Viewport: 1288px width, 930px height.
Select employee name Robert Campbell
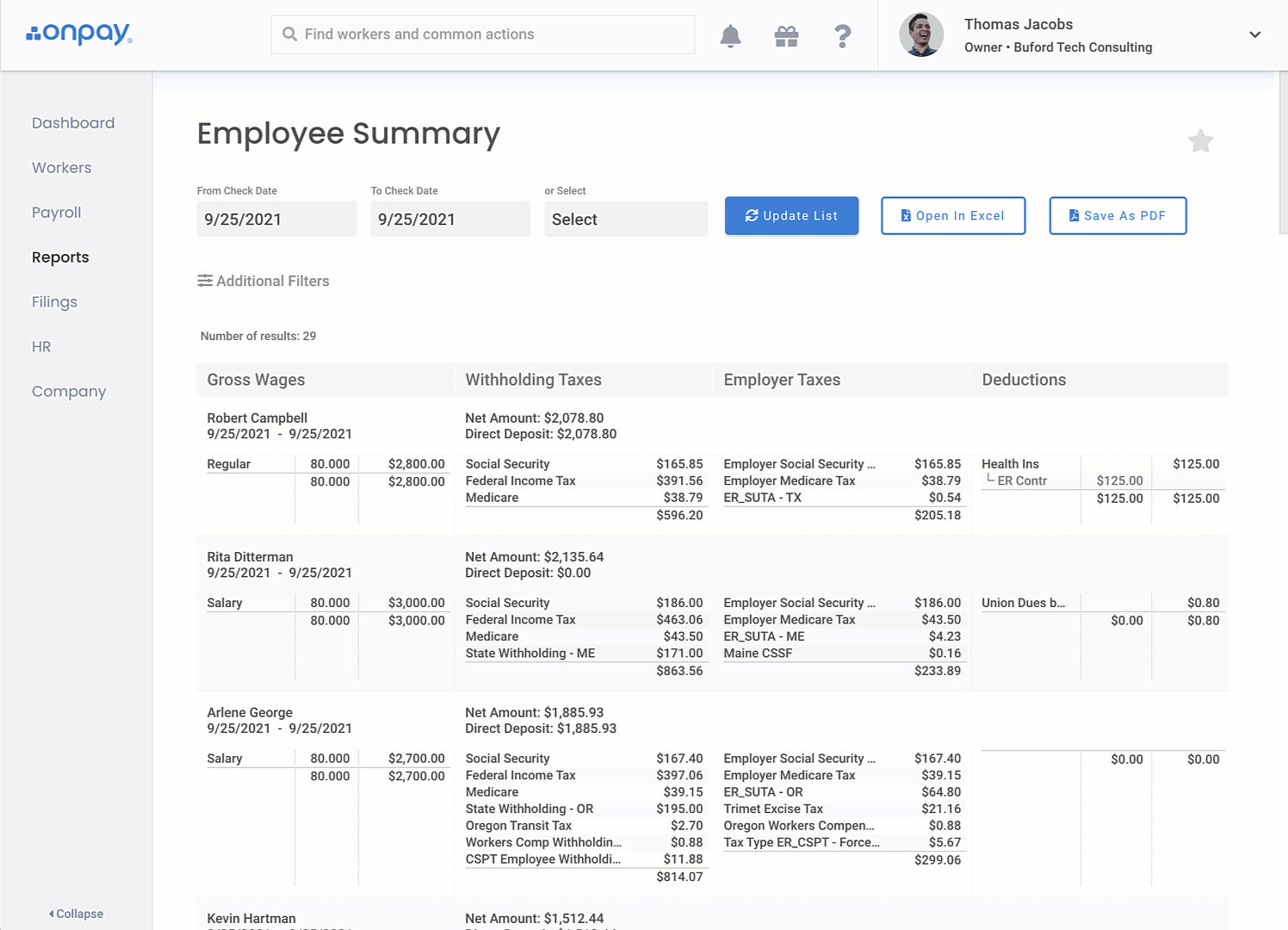(257, 418)
